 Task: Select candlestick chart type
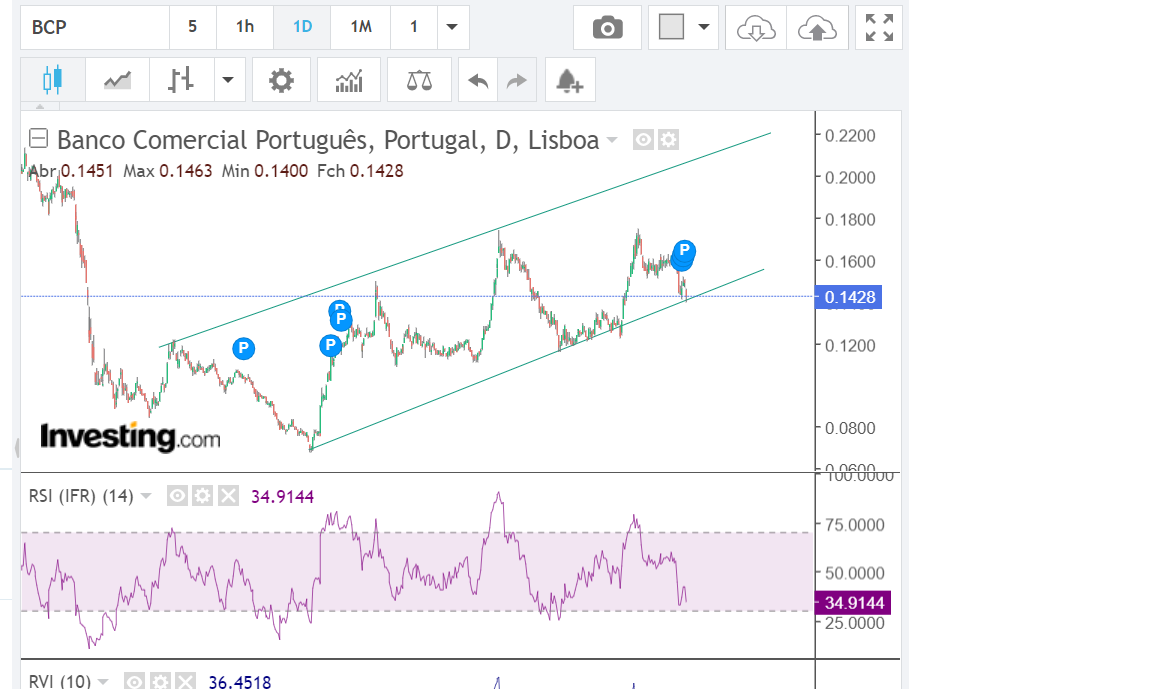tap(52, 80)
